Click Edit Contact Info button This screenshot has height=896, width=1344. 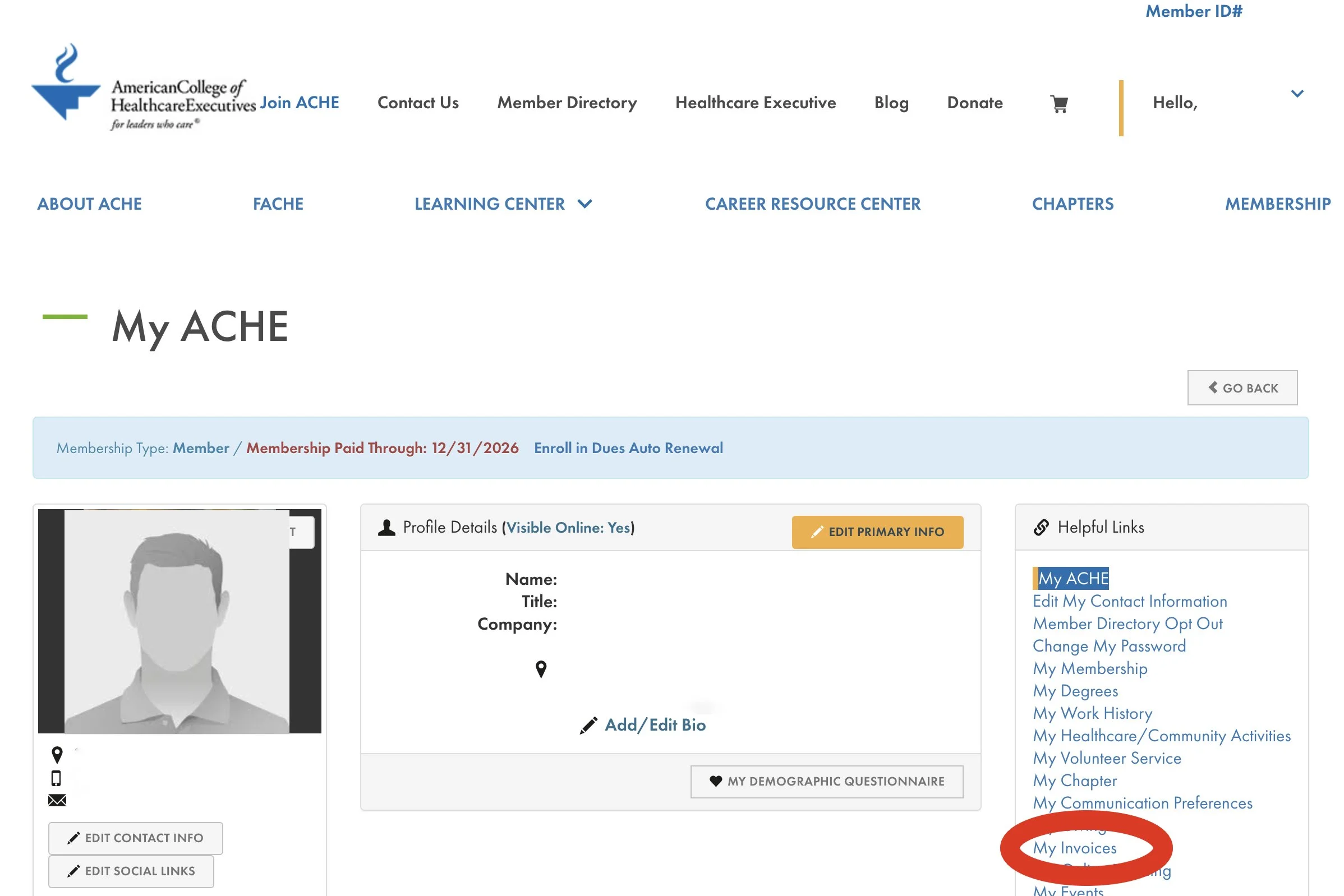[x=136, y=838]
